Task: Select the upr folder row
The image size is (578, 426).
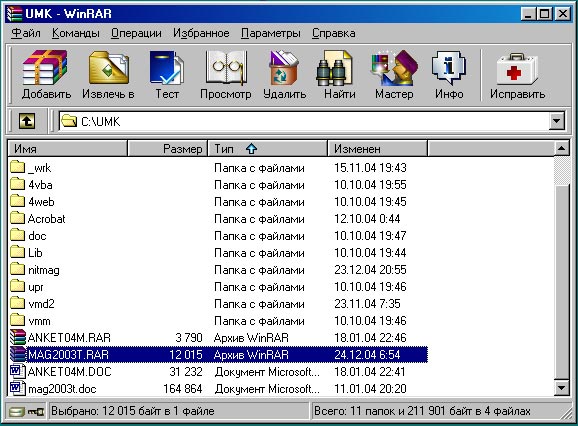Action: 218,286
